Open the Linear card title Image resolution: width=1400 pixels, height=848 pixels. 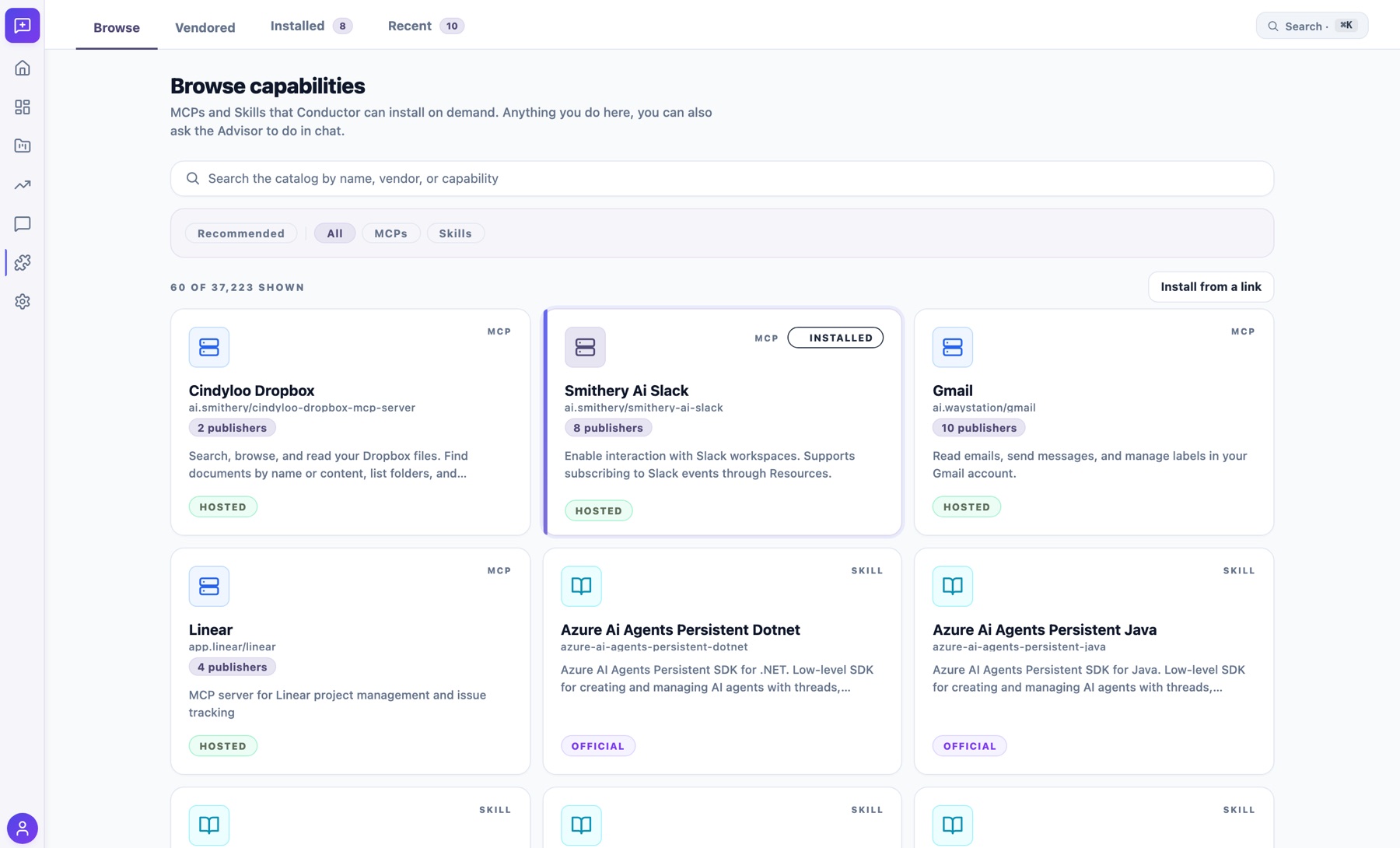(x=211, y=629)
